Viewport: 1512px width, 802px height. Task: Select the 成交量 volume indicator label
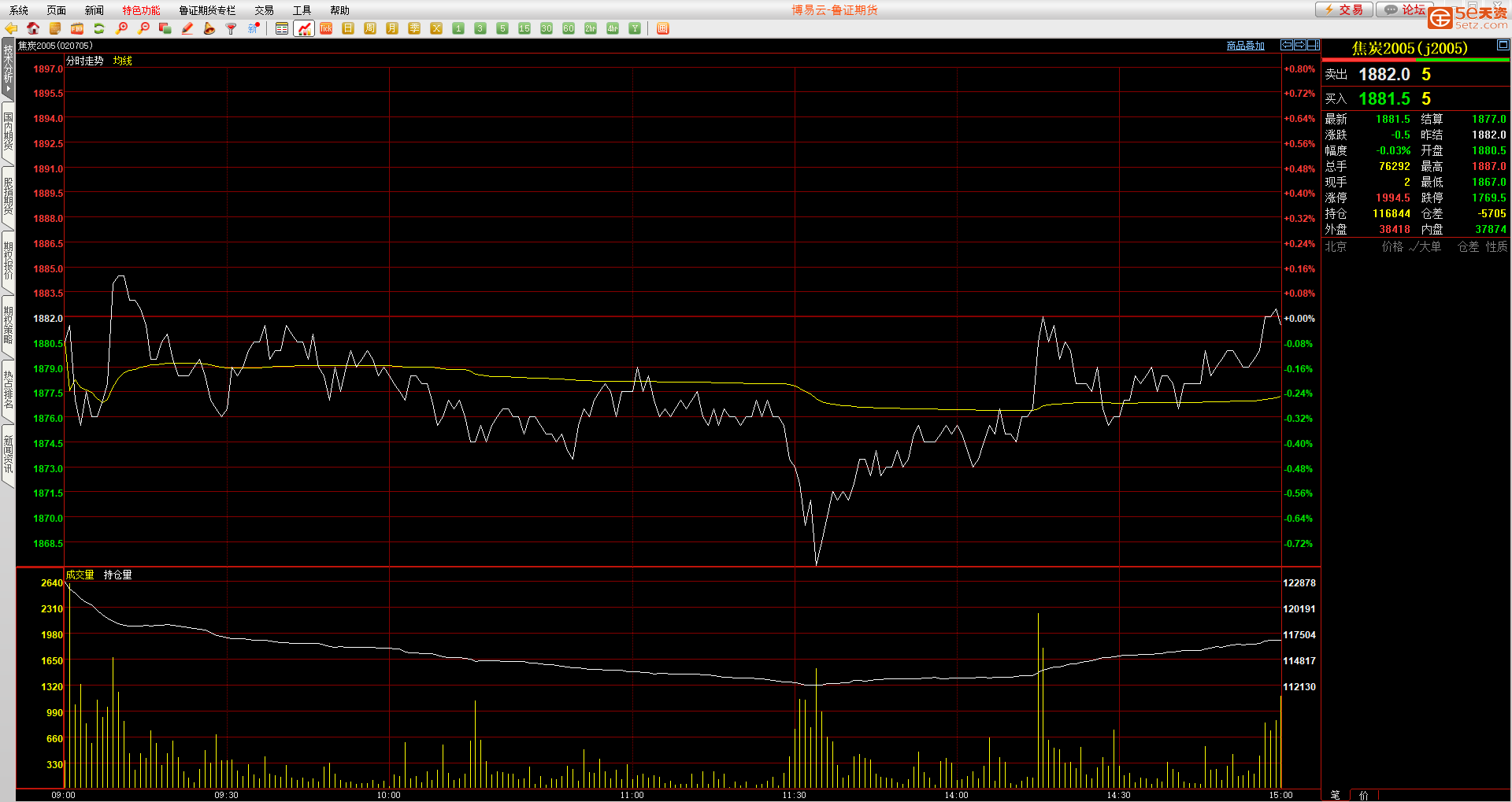(x=80, y=575)
